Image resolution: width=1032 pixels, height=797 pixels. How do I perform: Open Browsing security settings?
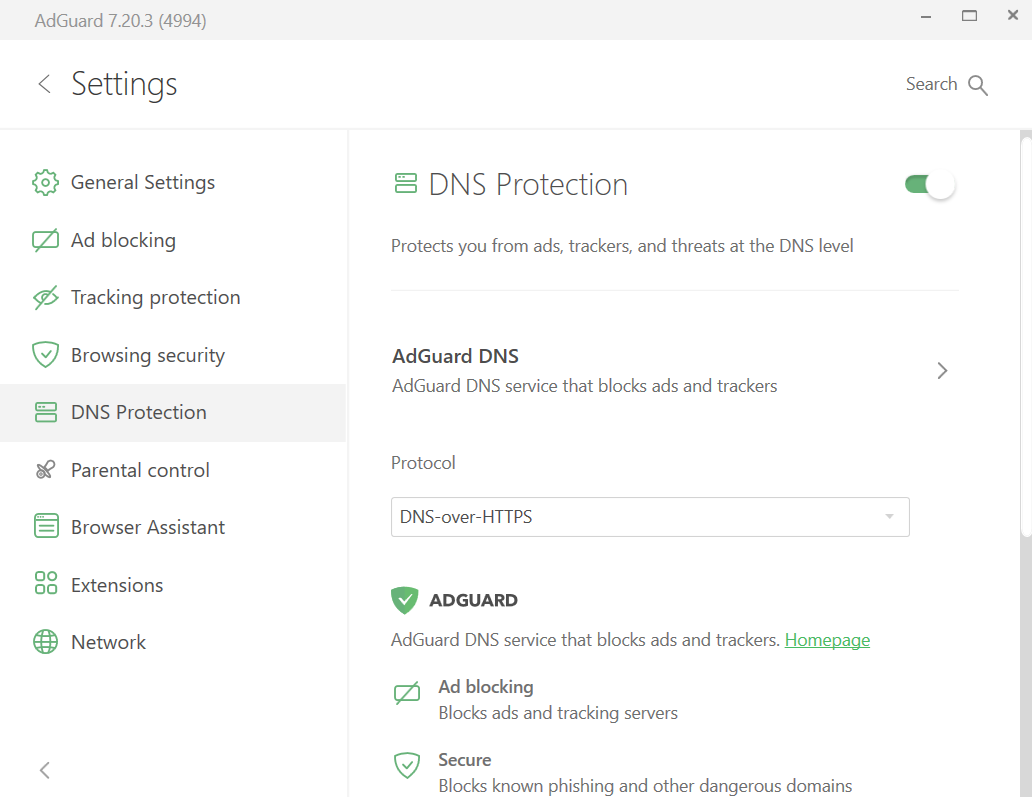point(172,355)
